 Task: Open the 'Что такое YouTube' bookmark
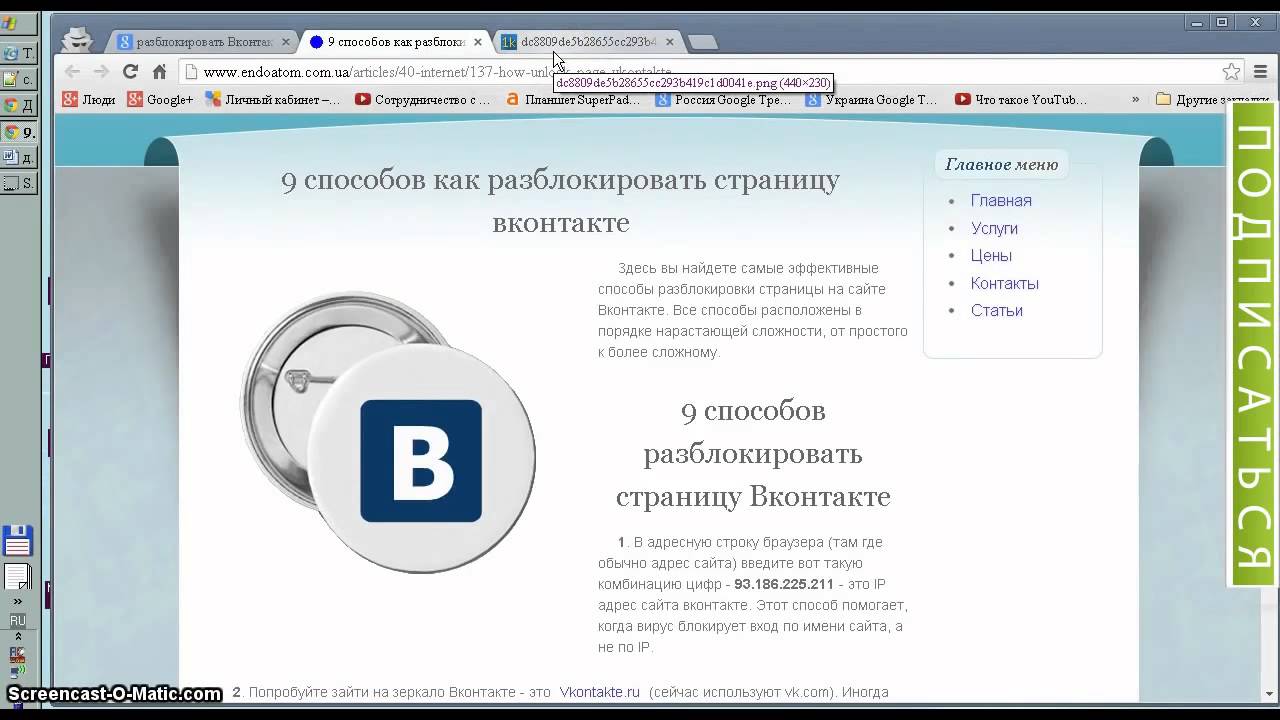(1021, 99)
